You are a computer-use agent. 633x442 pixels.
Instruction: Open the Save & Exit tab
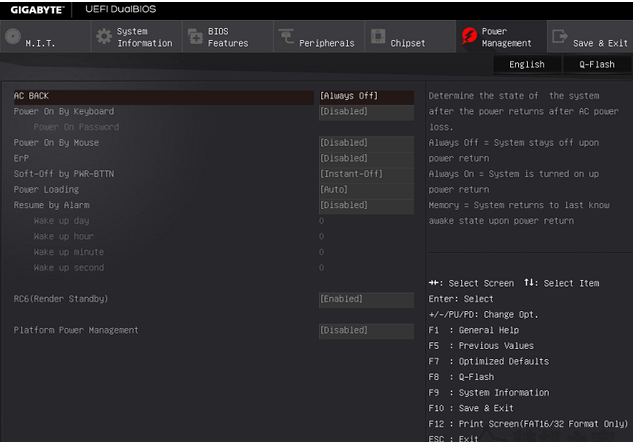click(590, 37)
